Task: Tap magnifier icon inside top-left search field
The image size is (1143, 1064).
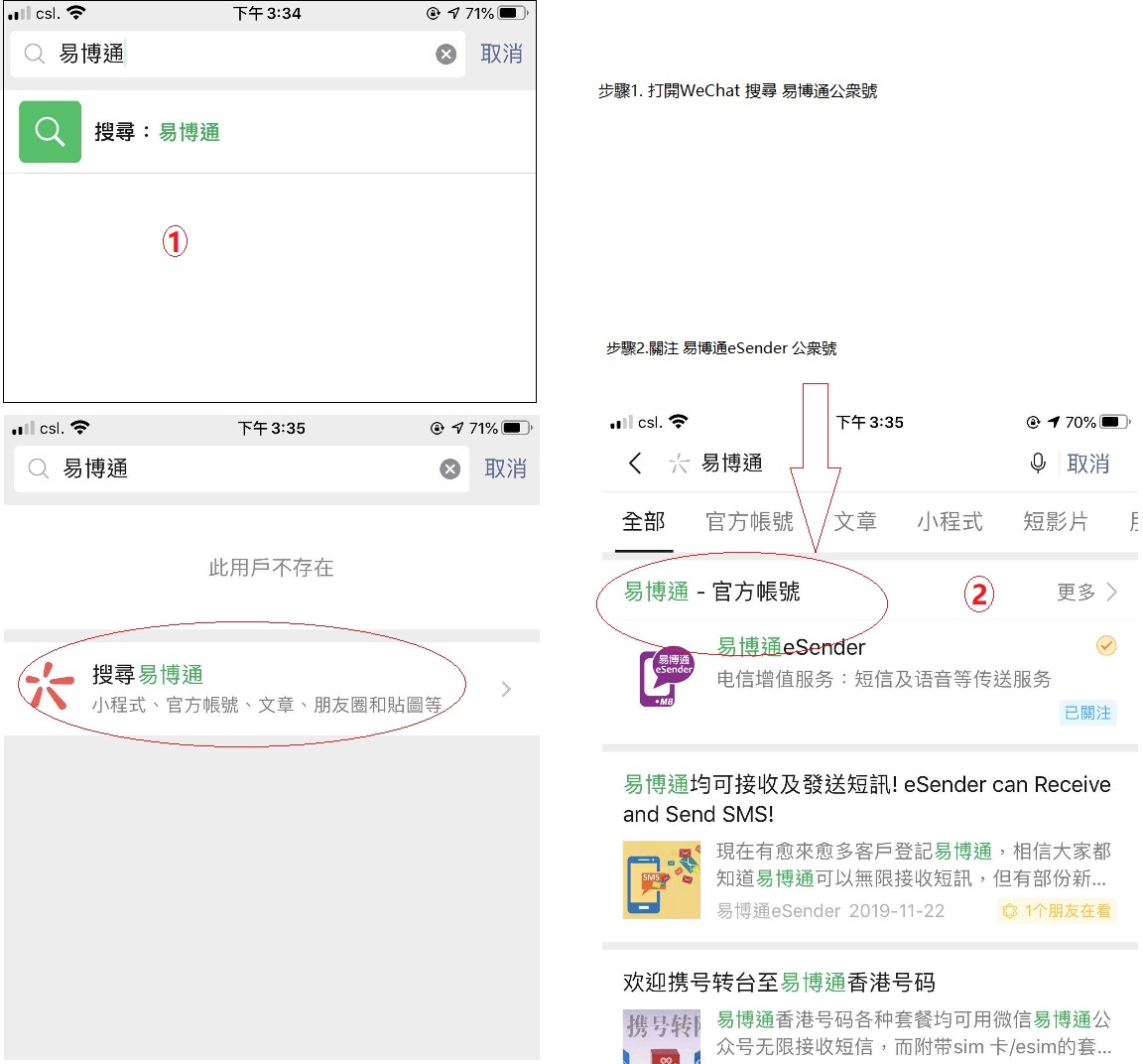Action: [x=35, y=54]
